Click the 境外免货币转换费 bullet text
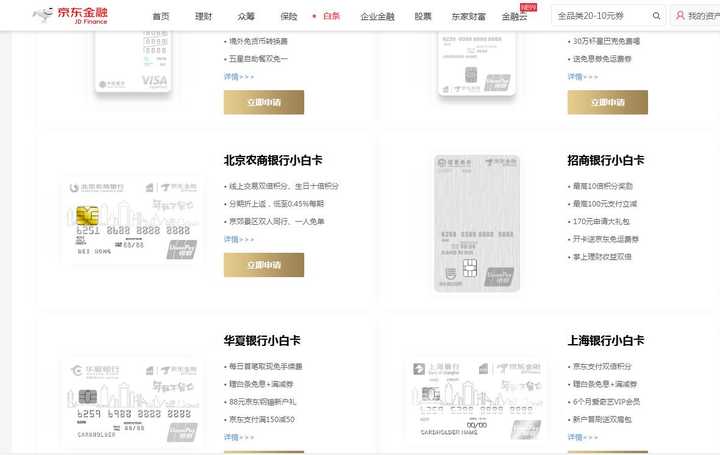Screen dimensions: 720x455 coord(258,41)
